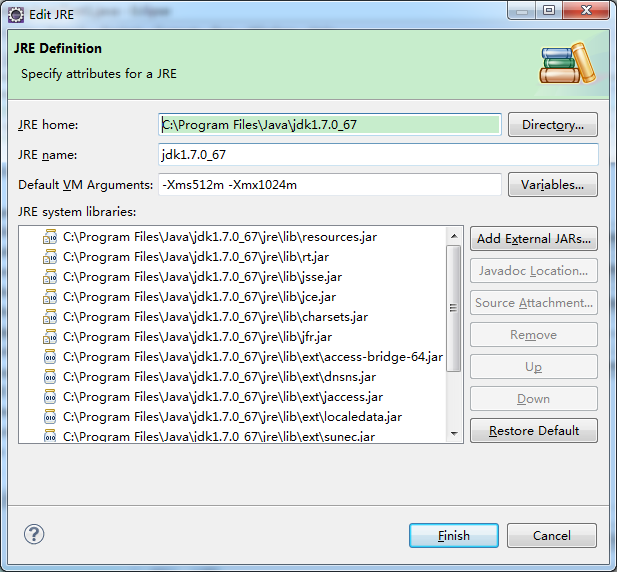The height and width of the screenshot is (572, 617).
Task: Click Restore Default button
Action: click(x=534, y=431)
